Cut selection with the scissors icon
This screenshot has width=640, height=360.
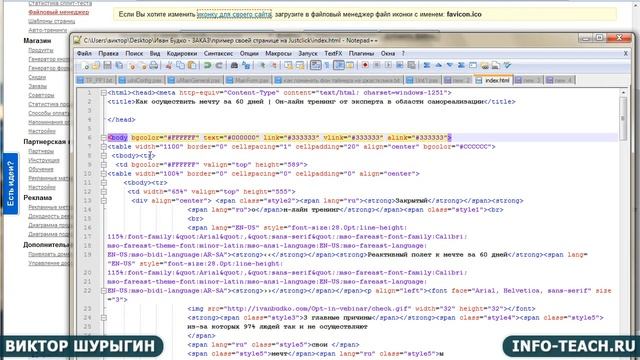[168, 65]
